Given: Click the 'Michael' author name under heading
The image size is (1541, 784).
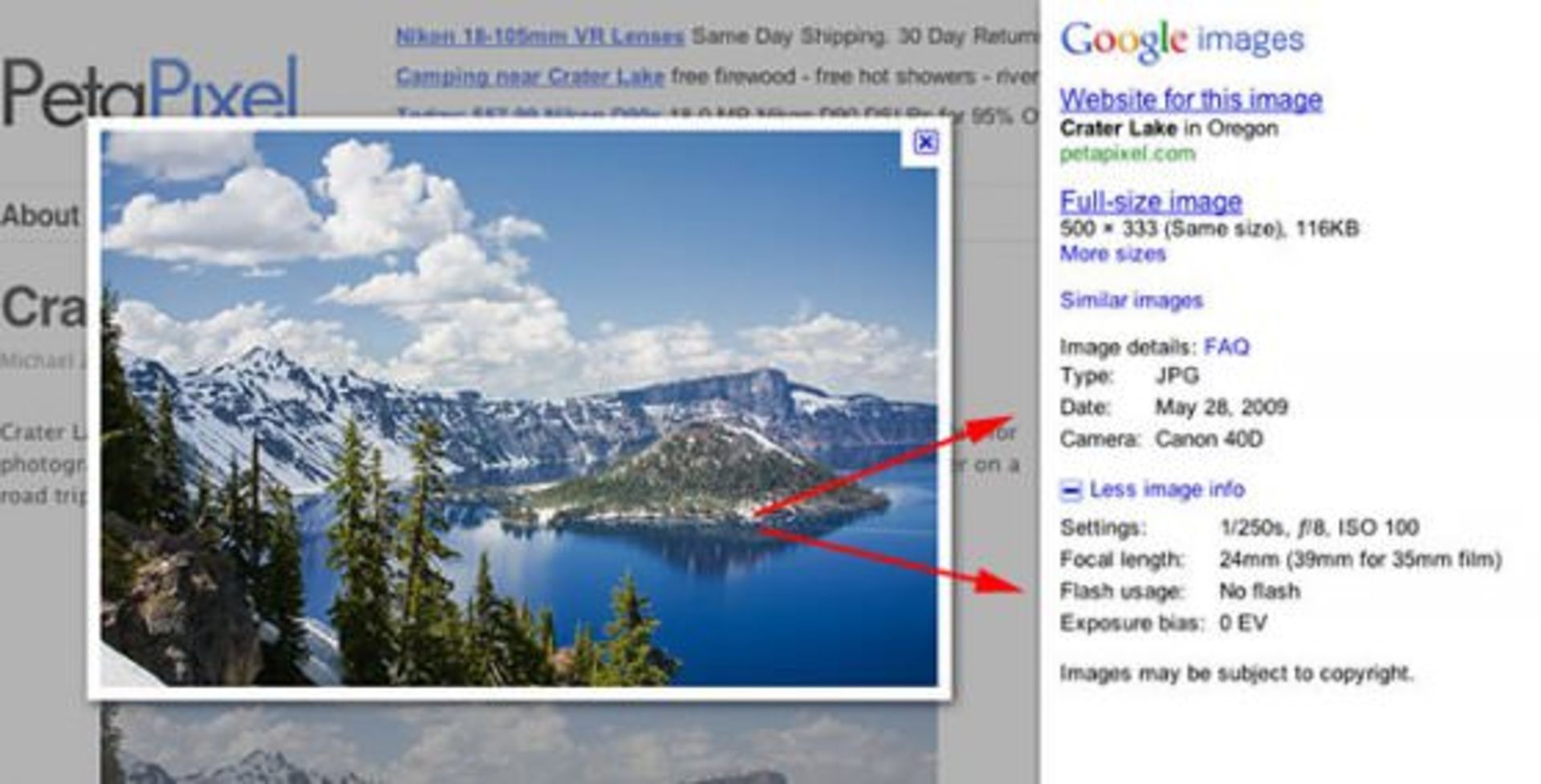Looking at the screenshot, I should pyautogui.click(x=40, y=361).
